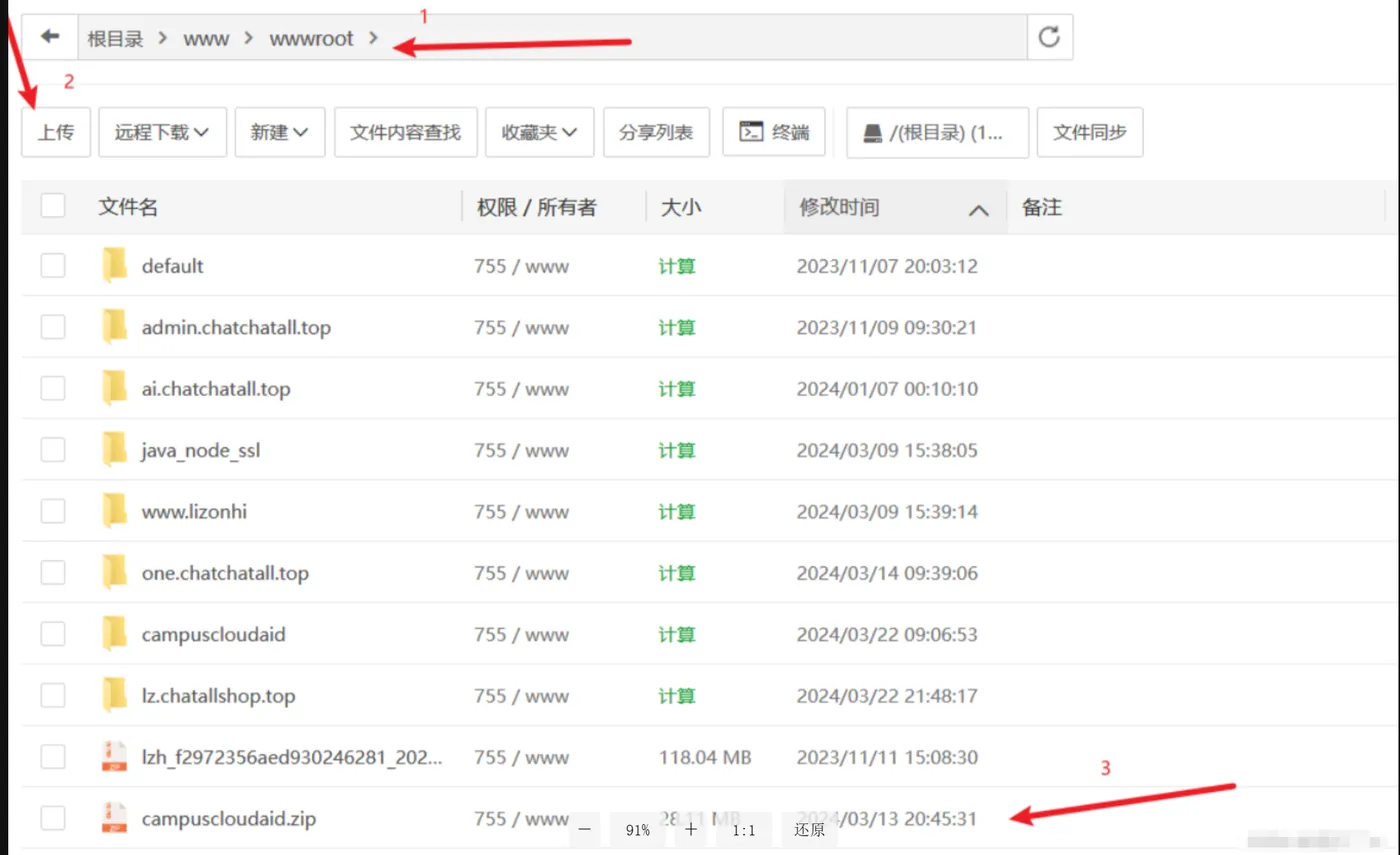
Task: Click 计算 size for default folder
Action: click(677, 266)
